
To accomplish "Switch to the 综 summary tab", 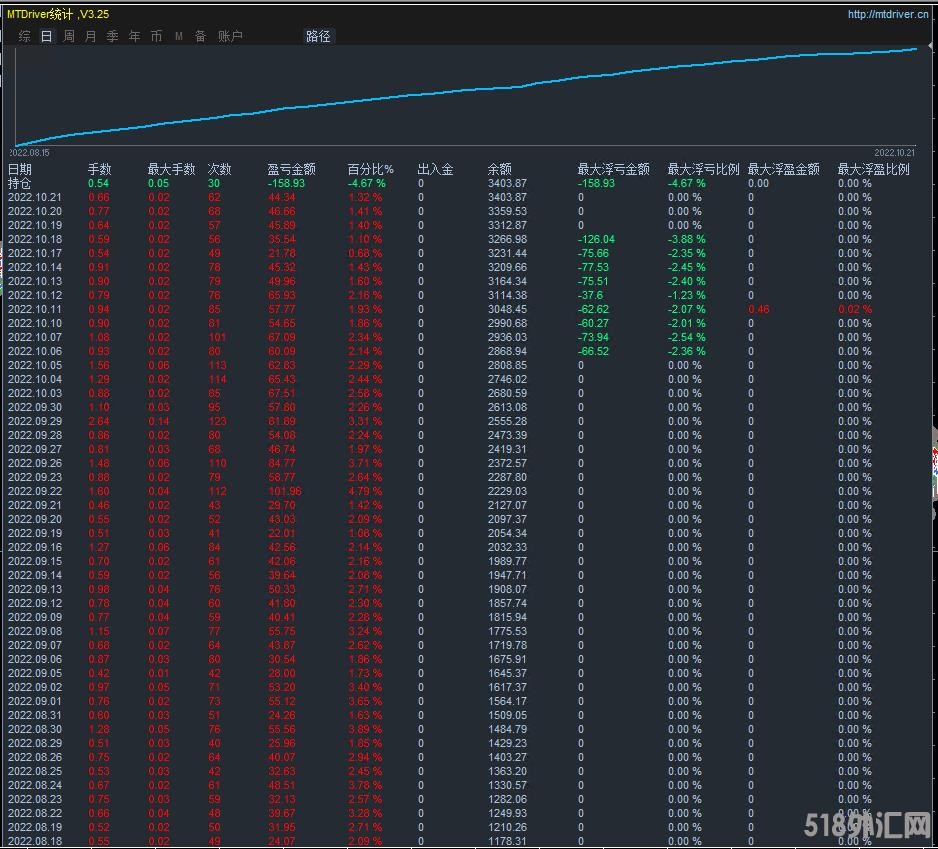I will [25, 36].
